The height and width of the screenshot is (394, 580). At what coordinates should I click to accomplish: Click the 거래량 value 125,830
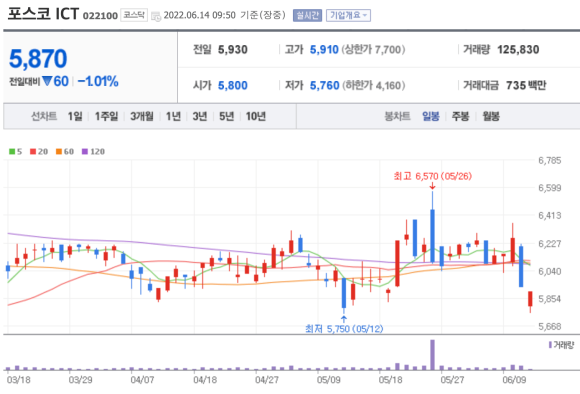(518, 50)
